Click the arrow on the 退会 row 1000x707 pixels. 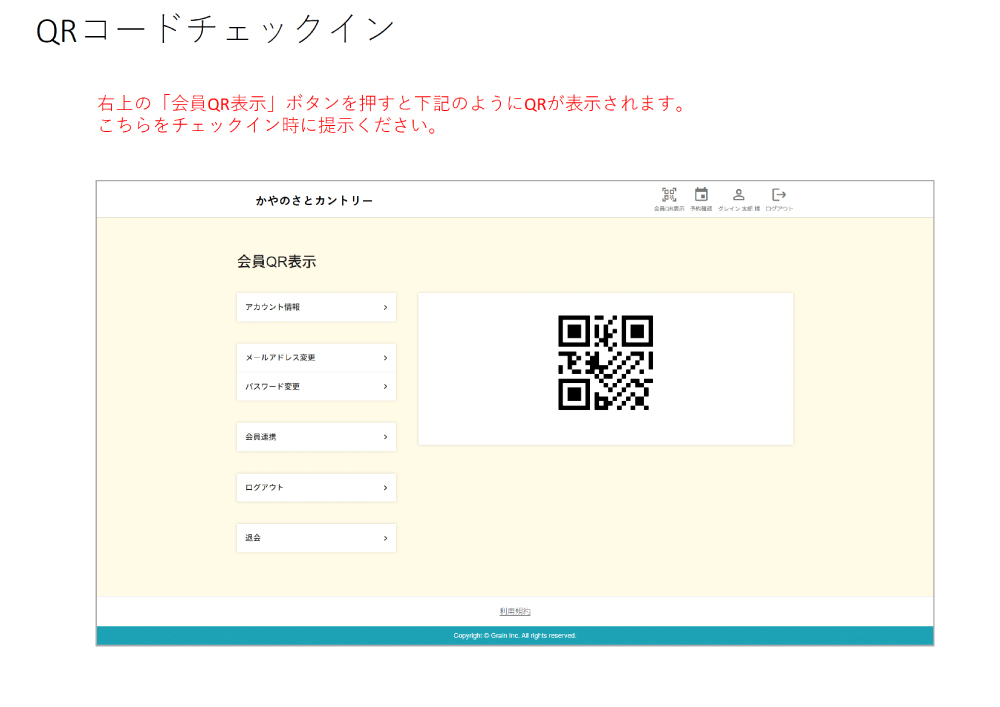pos(385,538)
